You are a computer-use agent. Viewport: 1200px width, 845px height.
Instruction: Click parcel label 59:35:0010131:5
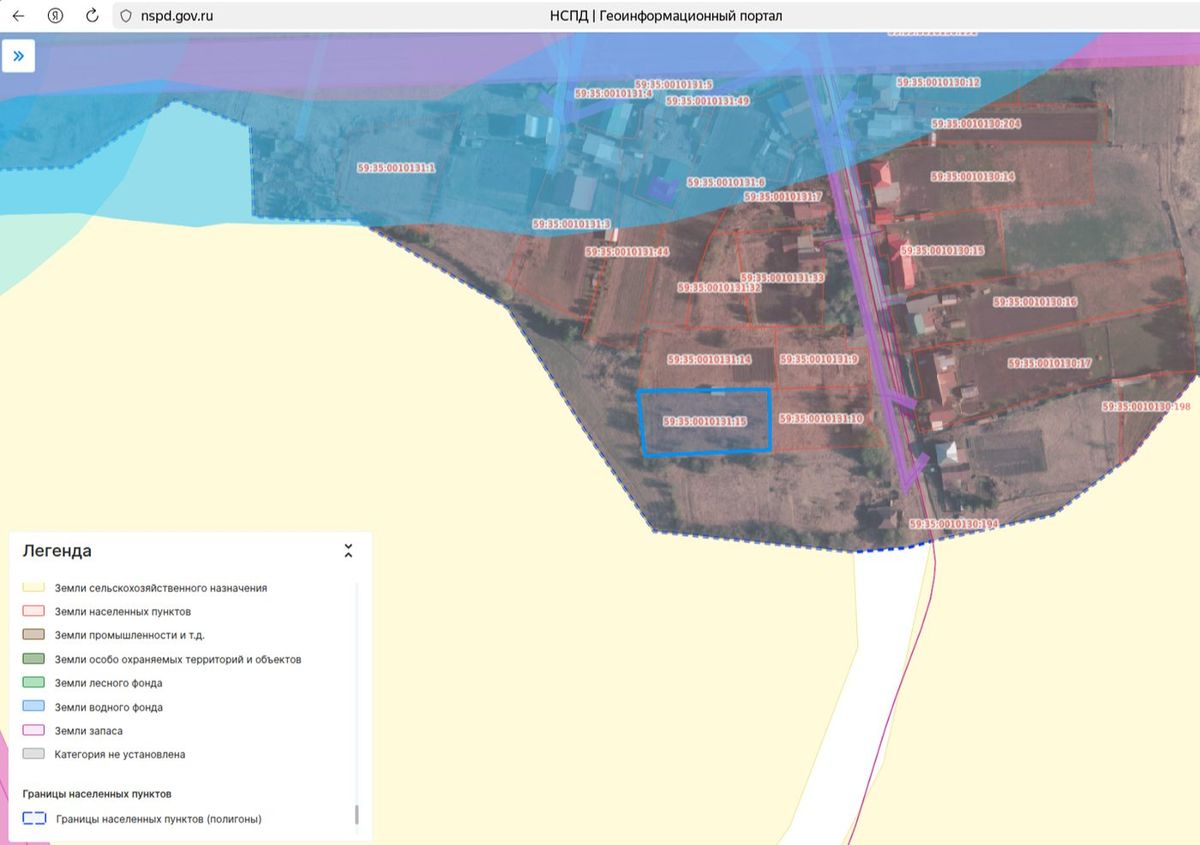pos(673,84)
